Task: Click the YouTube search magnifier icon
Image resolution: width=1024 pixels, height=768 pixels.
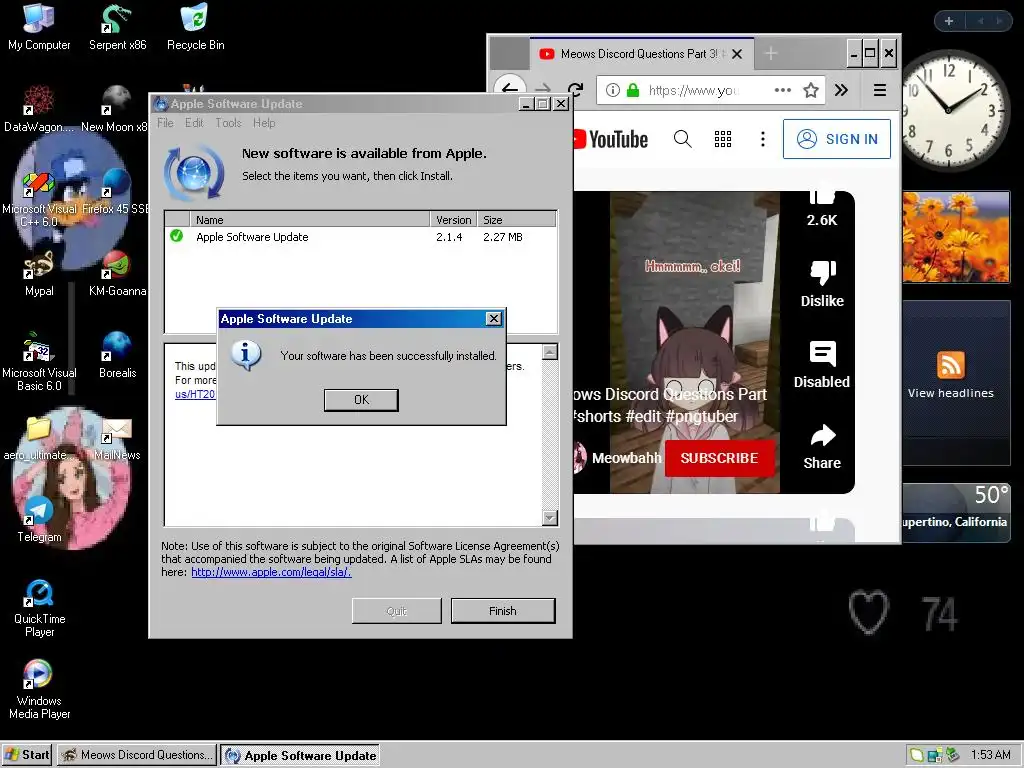Action: pyautogui.click(x=682, y=139)
